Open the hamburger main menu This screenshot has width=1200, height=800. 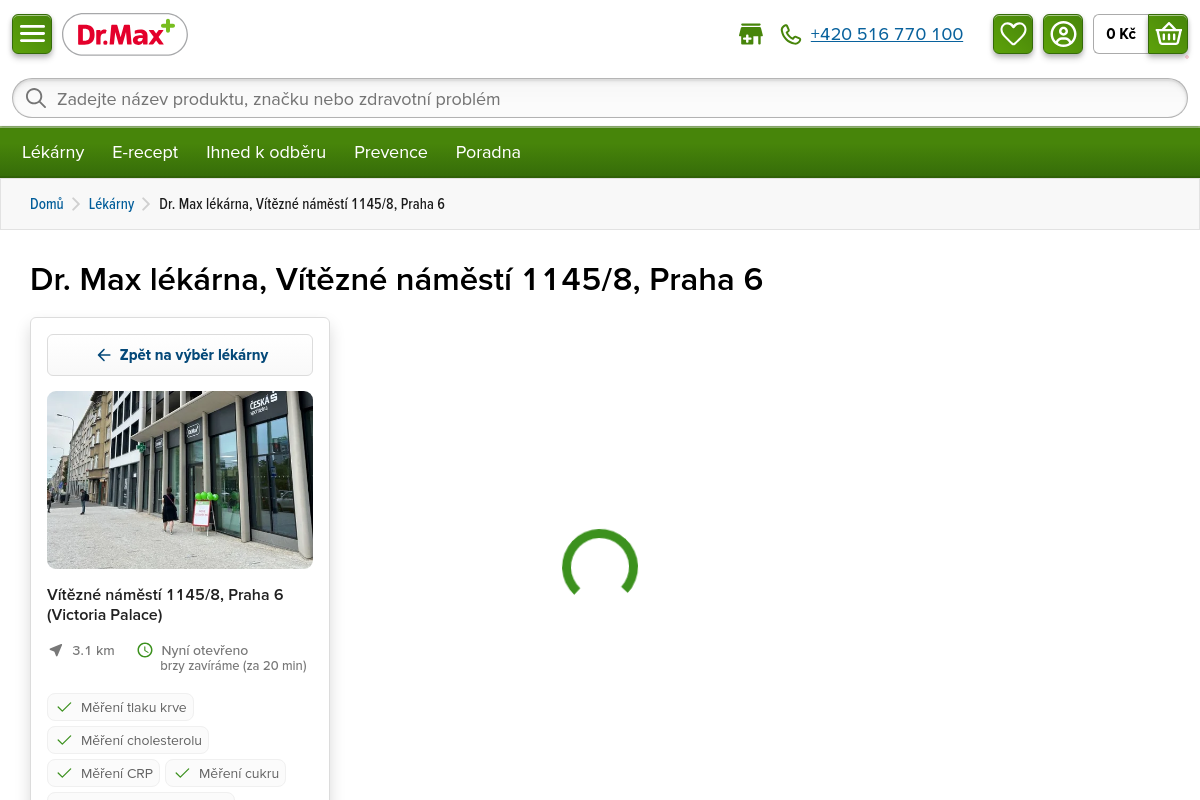[x=32, y=34]
